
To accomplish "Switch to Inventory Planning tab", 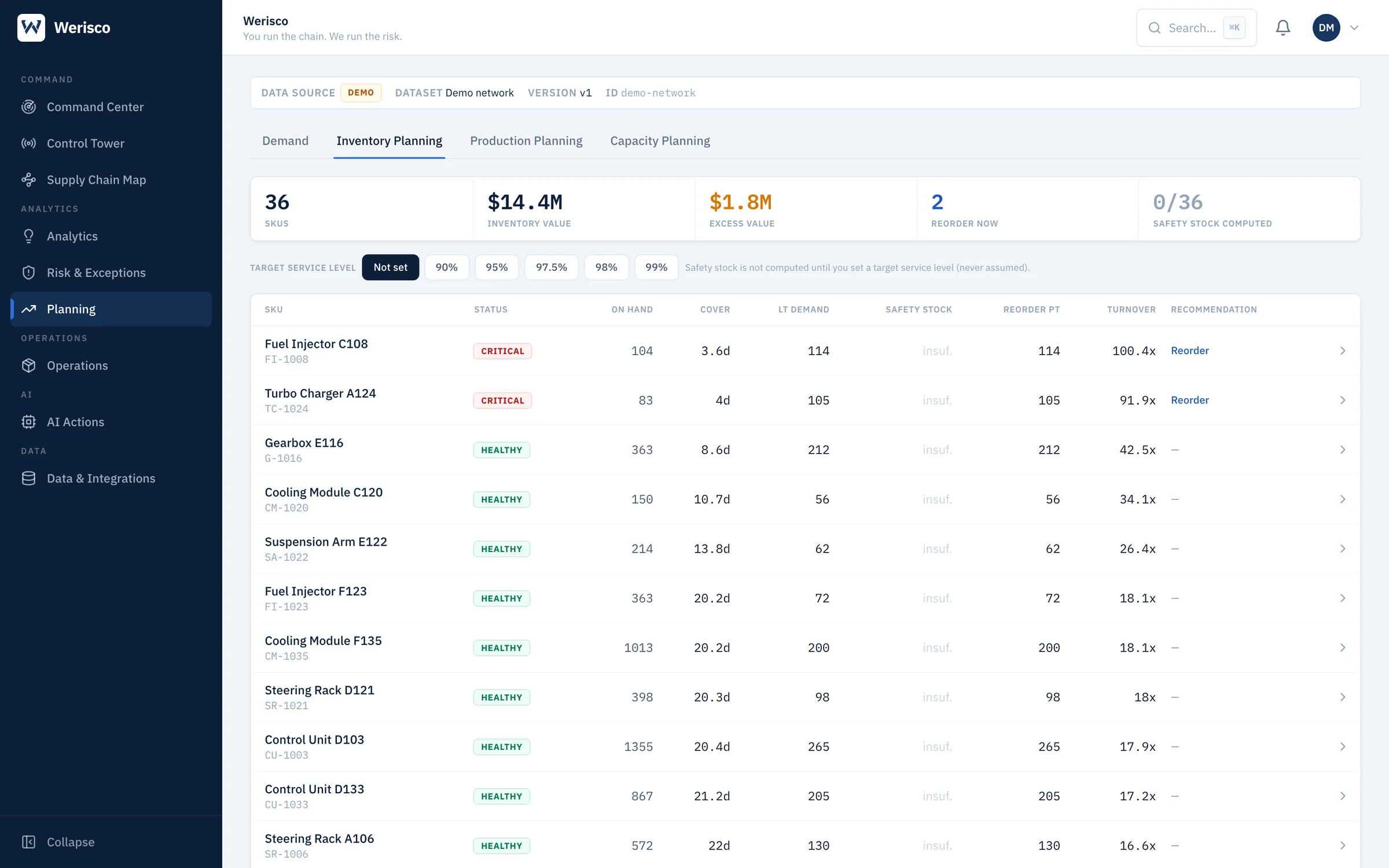I will (x=389, y=141).
